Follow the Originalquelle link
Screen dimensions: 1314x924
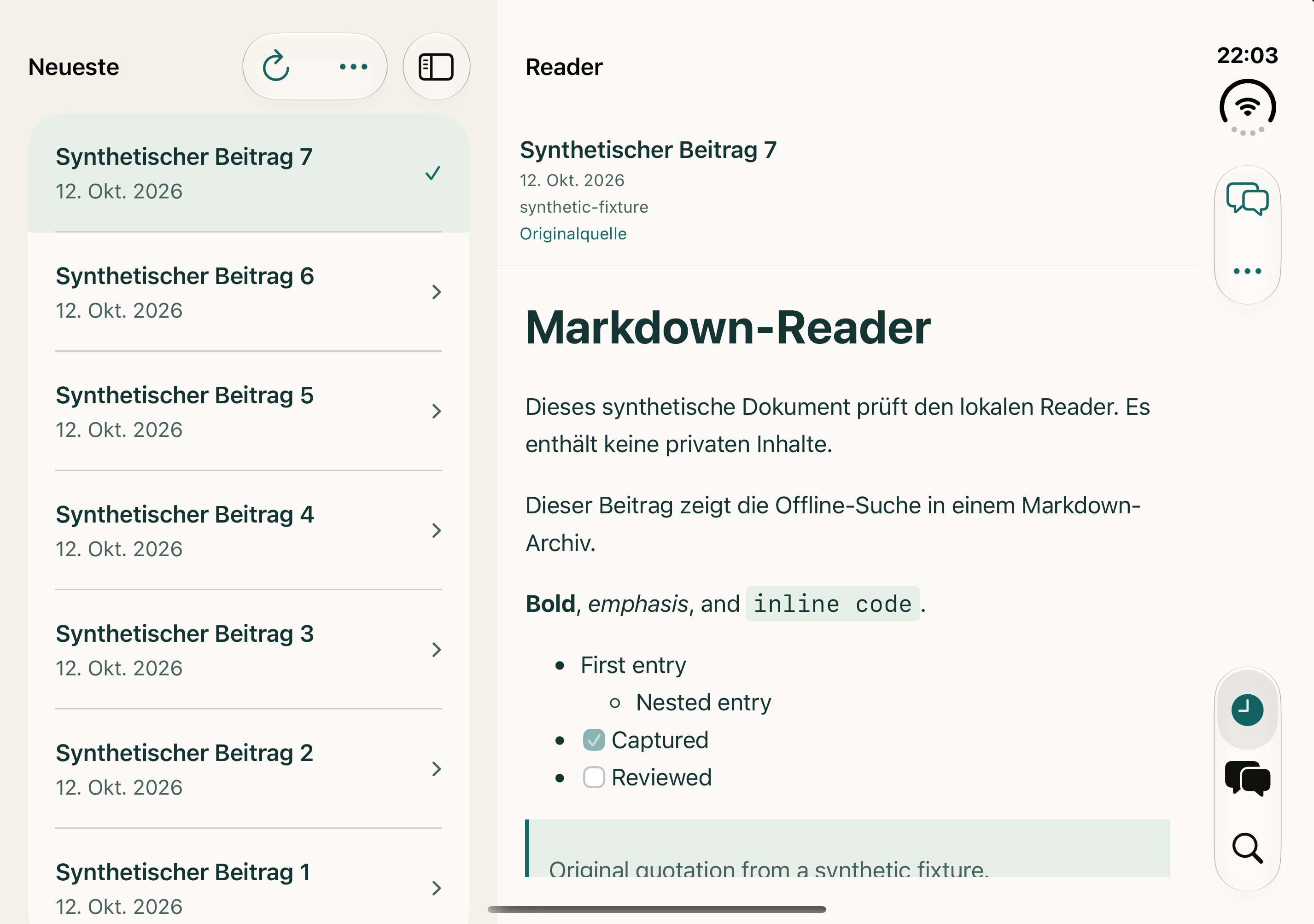[x=573, y=233]
